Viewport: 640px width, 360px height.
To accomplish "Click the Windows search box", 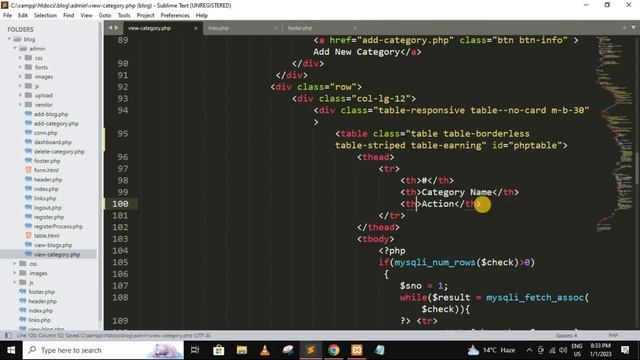I will click(103, 350).
